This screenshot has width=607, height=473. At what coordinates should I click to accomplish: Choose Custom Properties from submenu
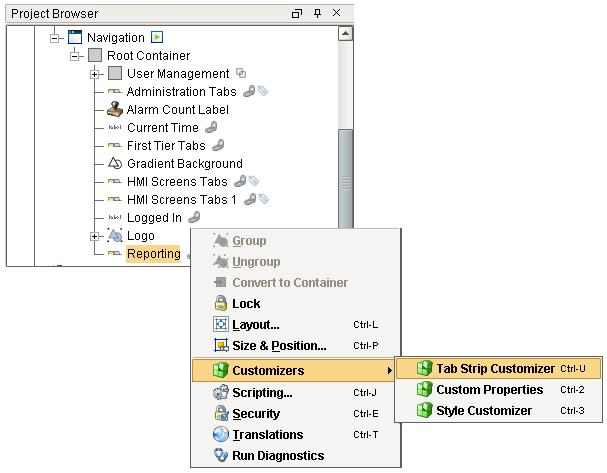click(x=498, y=389)
